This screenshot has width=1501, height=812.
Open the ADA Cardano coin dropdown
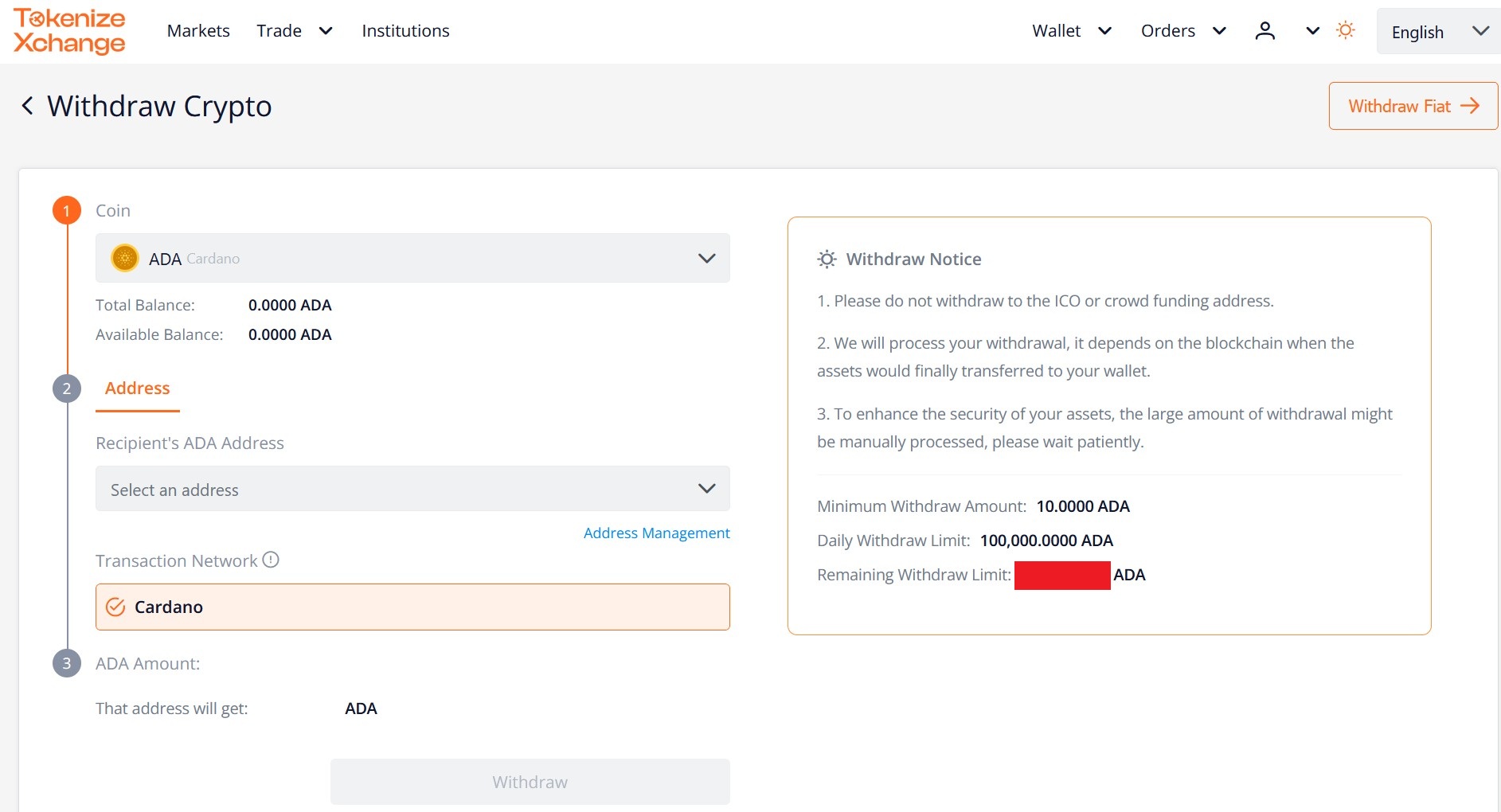[412, 258]
